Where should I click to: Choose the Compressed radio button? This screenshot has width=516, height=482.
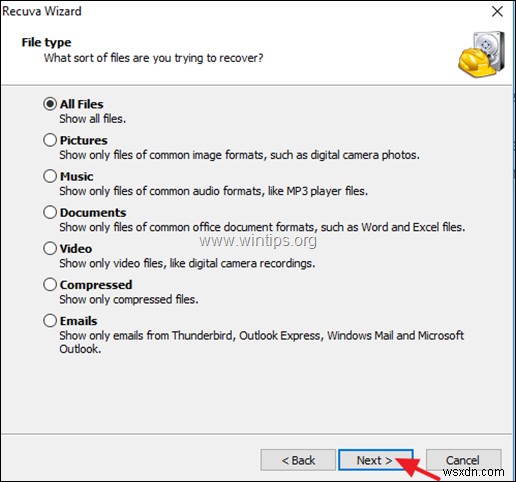(50, 285)
